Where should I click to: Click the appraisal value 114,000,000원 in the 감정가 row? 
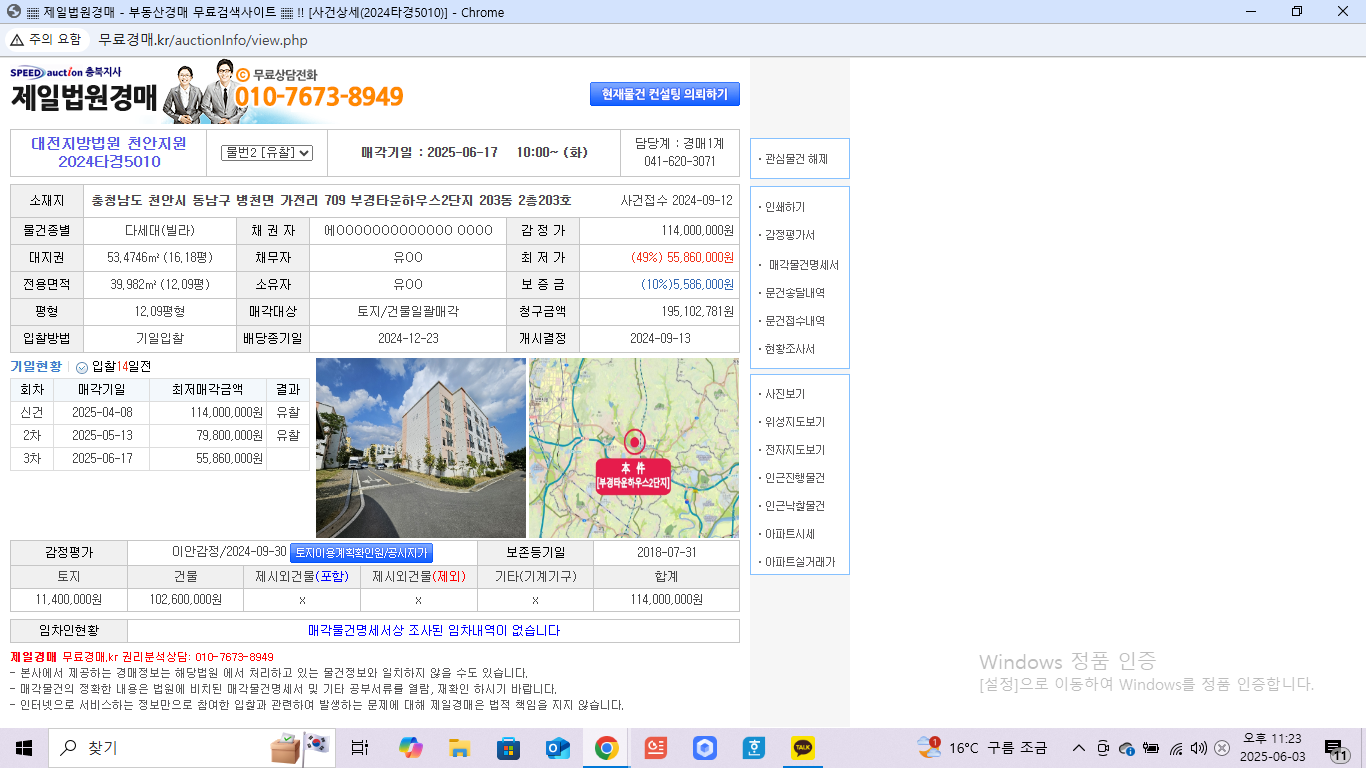point(697,230)
